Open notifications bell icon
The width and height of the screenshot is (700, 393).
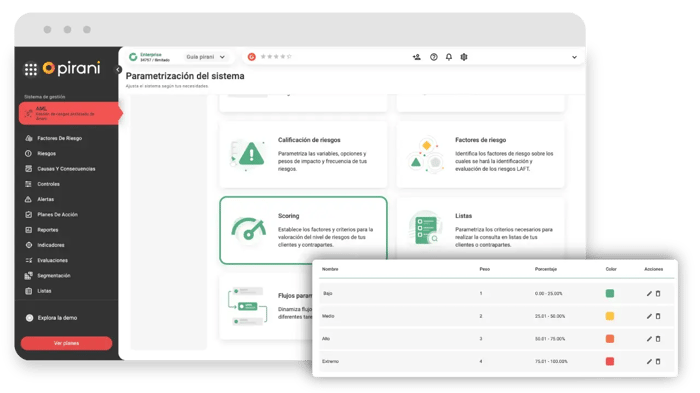point(449,57)
